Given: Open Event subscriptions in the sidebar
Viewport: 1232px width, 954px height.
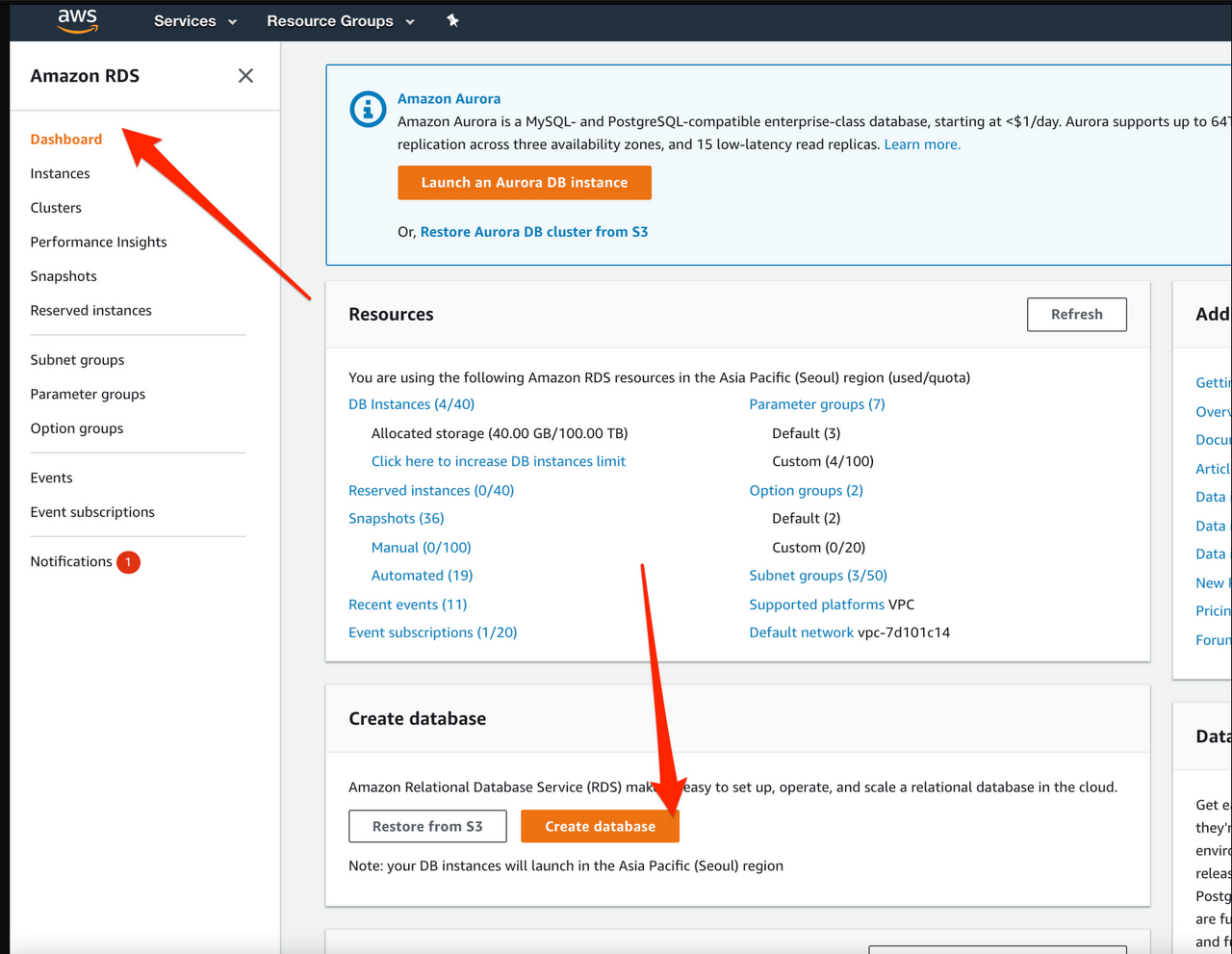Looking at the screenshot, I should 92,512.
